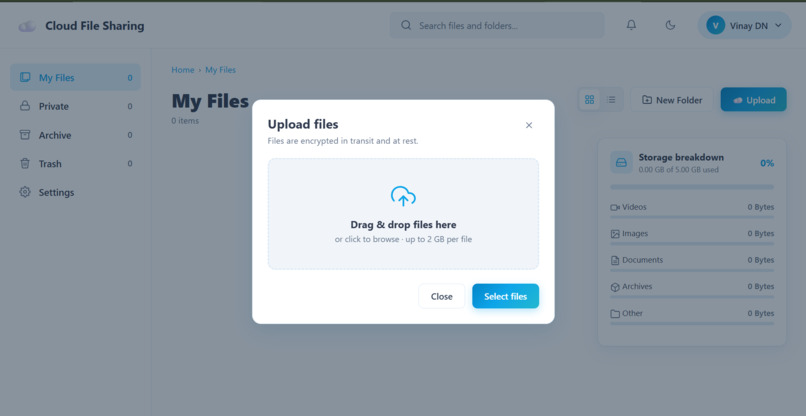Click the Videos camera icon
Viewport: 806px width, 416px height.
(615, 207)
